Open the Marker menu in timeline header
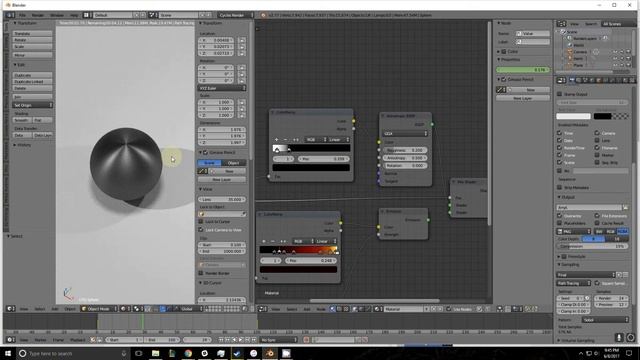 (40, 340)
